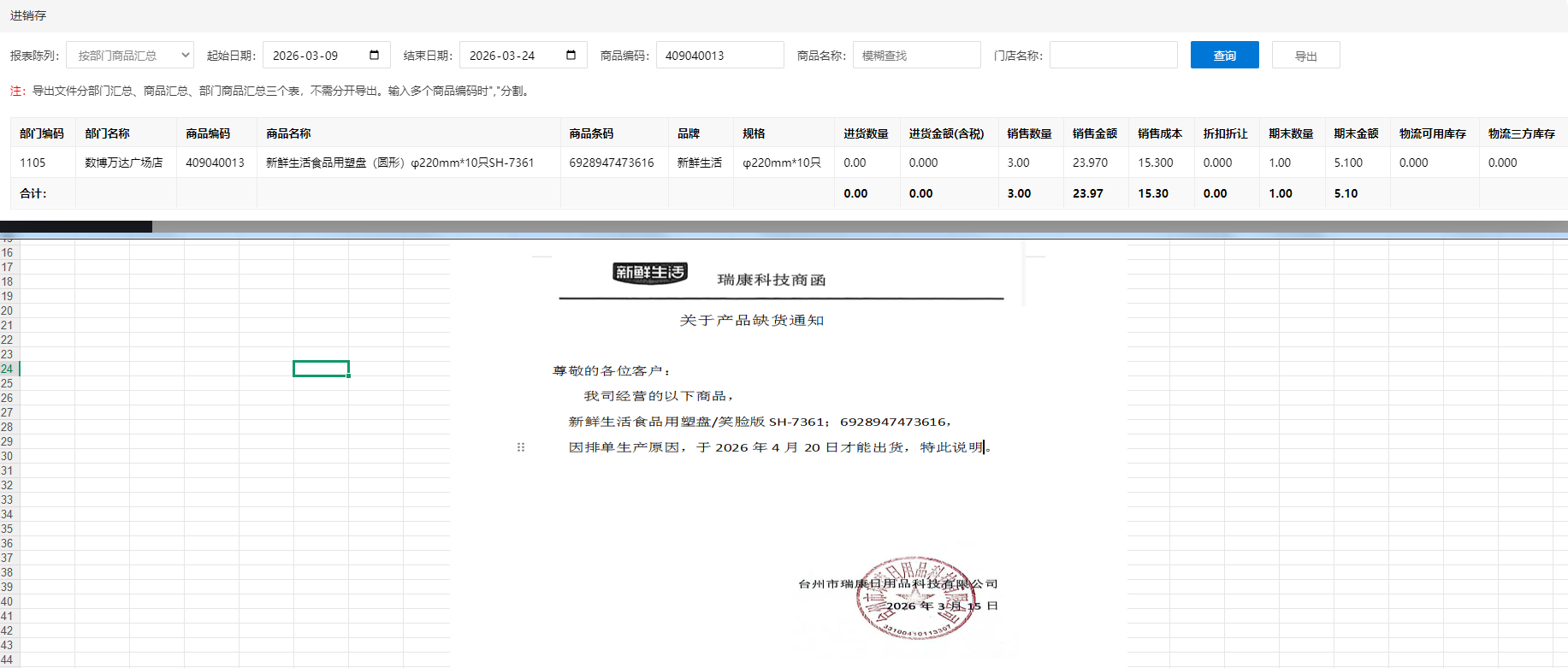Click the 新鲜生活 logo in the letter
1568x668 pixels.
tap(650, 273)
